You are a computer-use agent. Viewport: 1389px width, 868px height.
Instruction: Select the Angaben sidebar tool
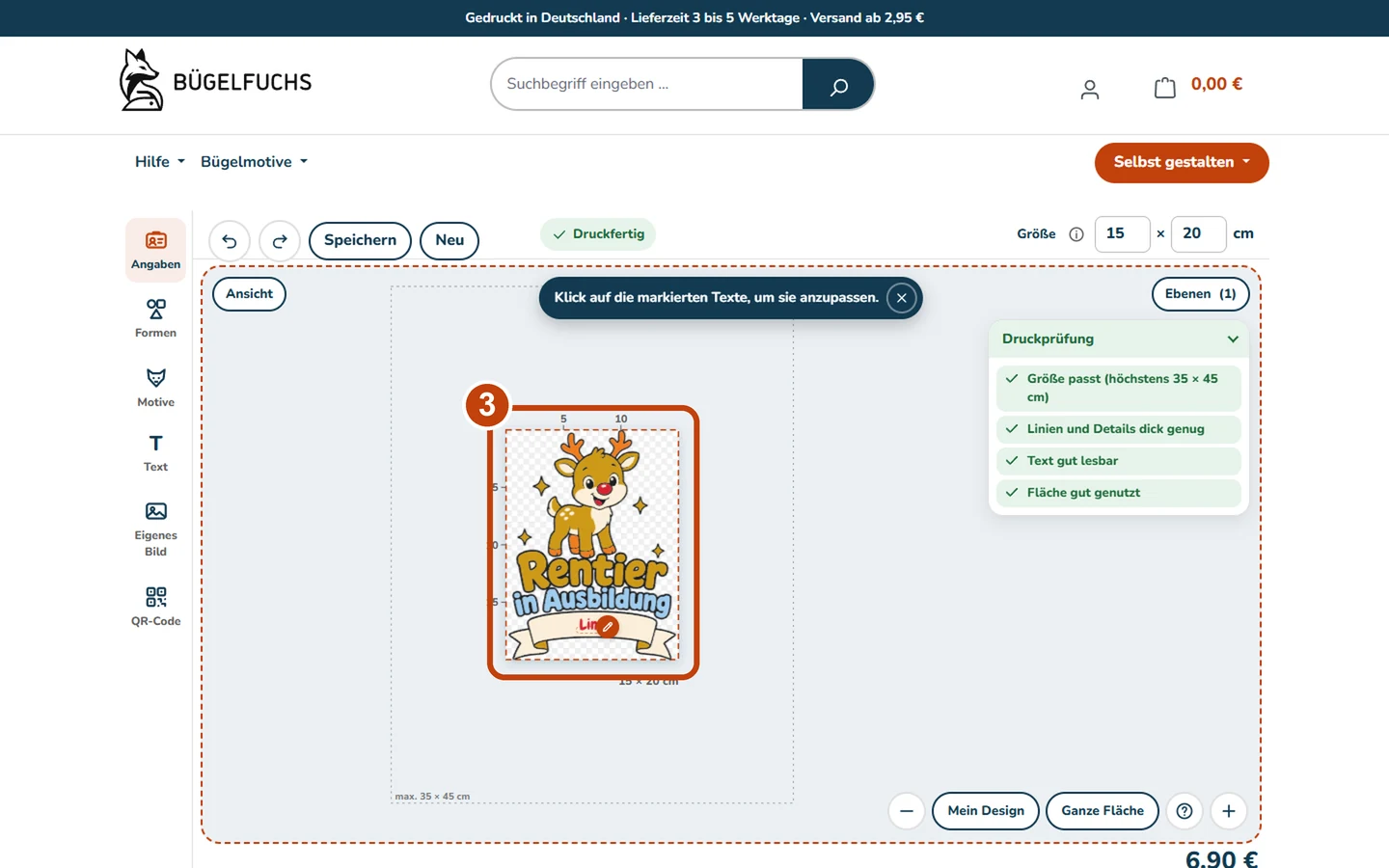pyautogui.click(x=155, y=250)
